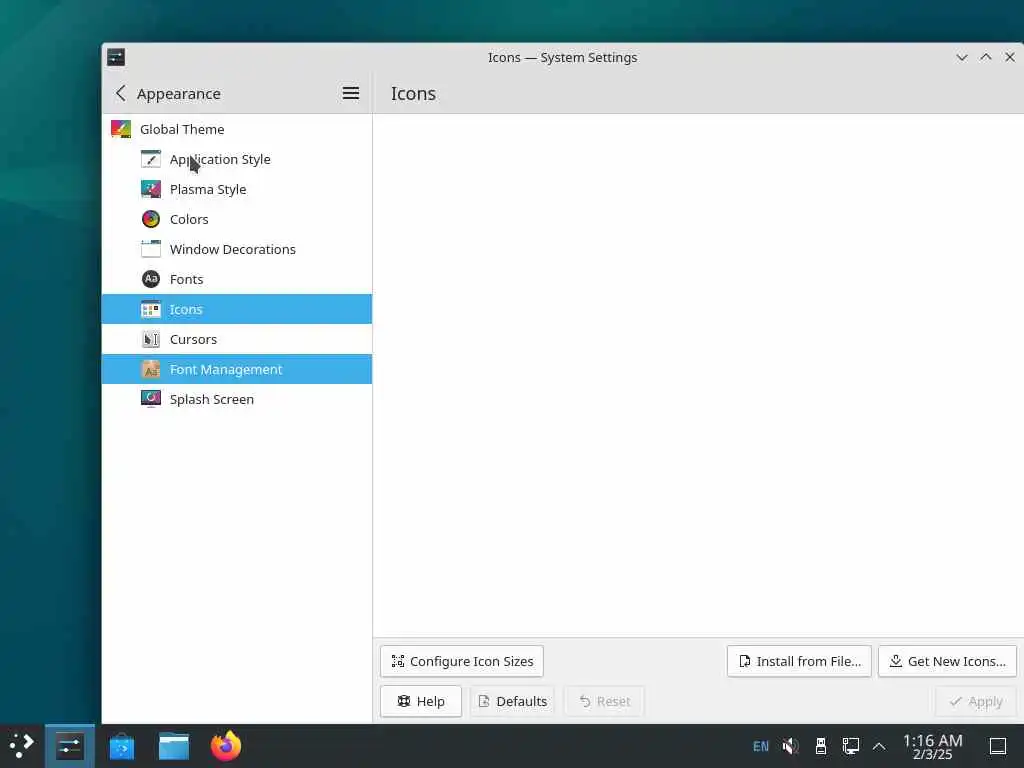Select the Window Decorations entry
The height and width of the screenshot is (768, 1024).
click(x=236, y=249)
